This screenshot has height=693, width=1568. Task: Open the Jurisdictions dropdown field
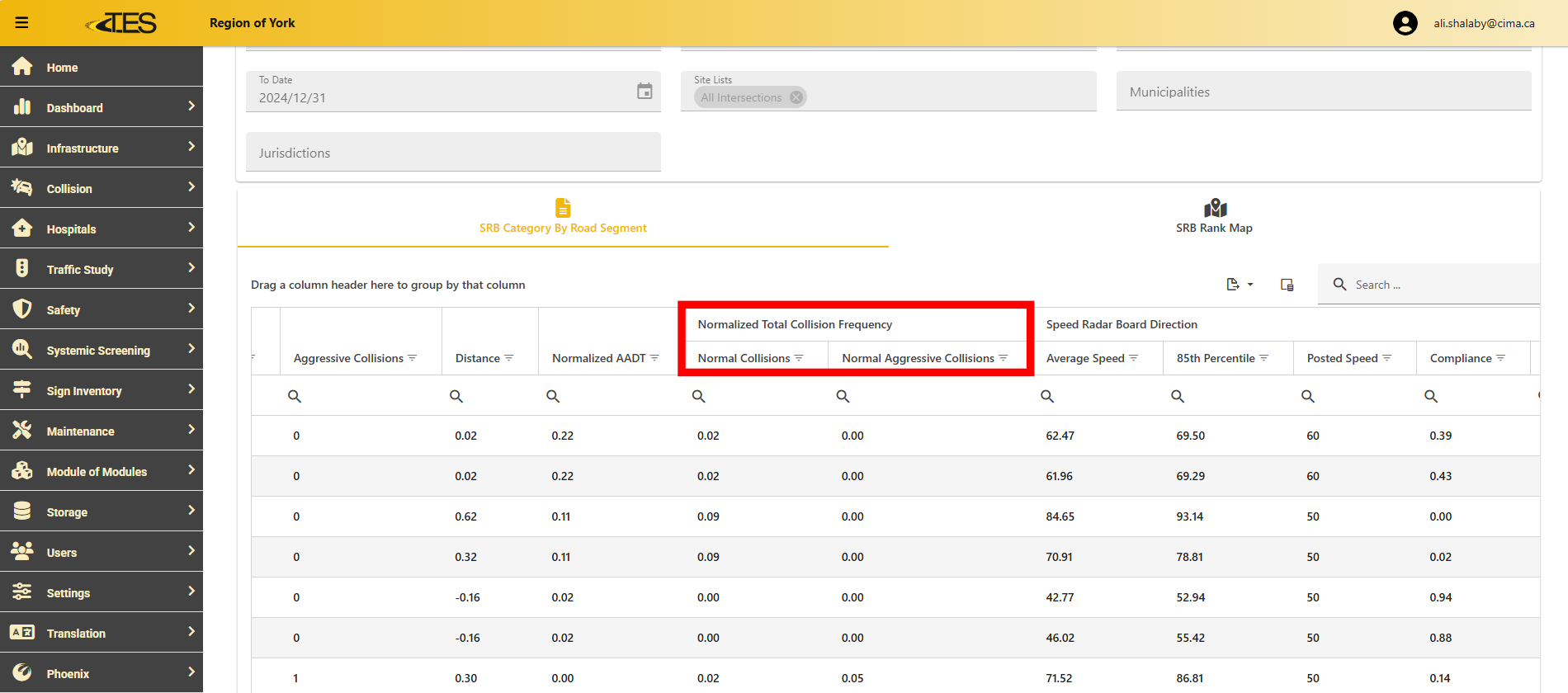[453, 153]
